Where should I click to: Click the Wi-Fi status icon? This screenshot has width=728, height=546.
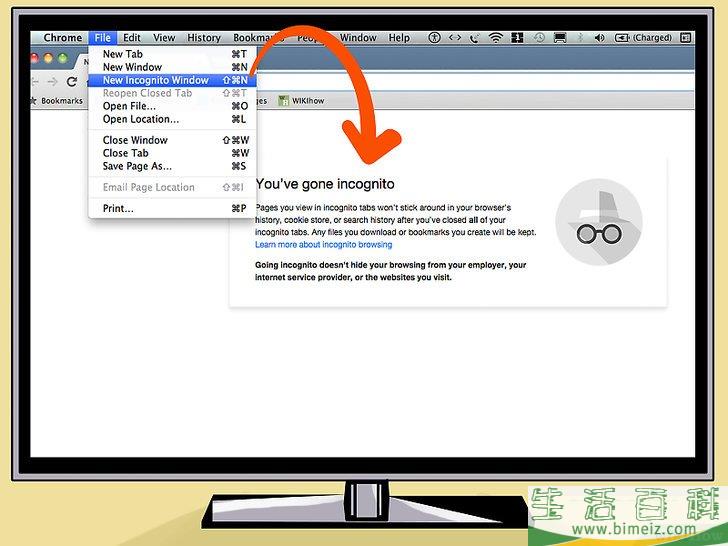496,38
